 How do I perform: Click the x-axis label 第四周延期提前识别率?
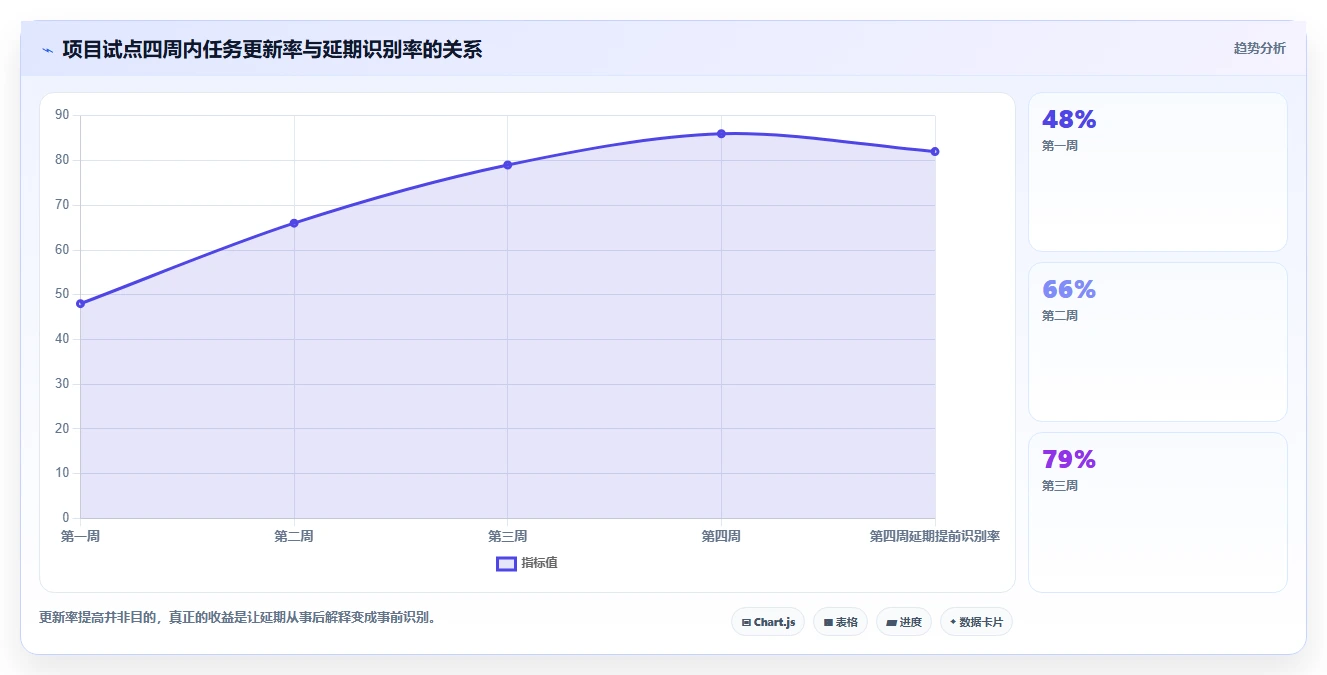pyautogui.click(x=935, y=536)
